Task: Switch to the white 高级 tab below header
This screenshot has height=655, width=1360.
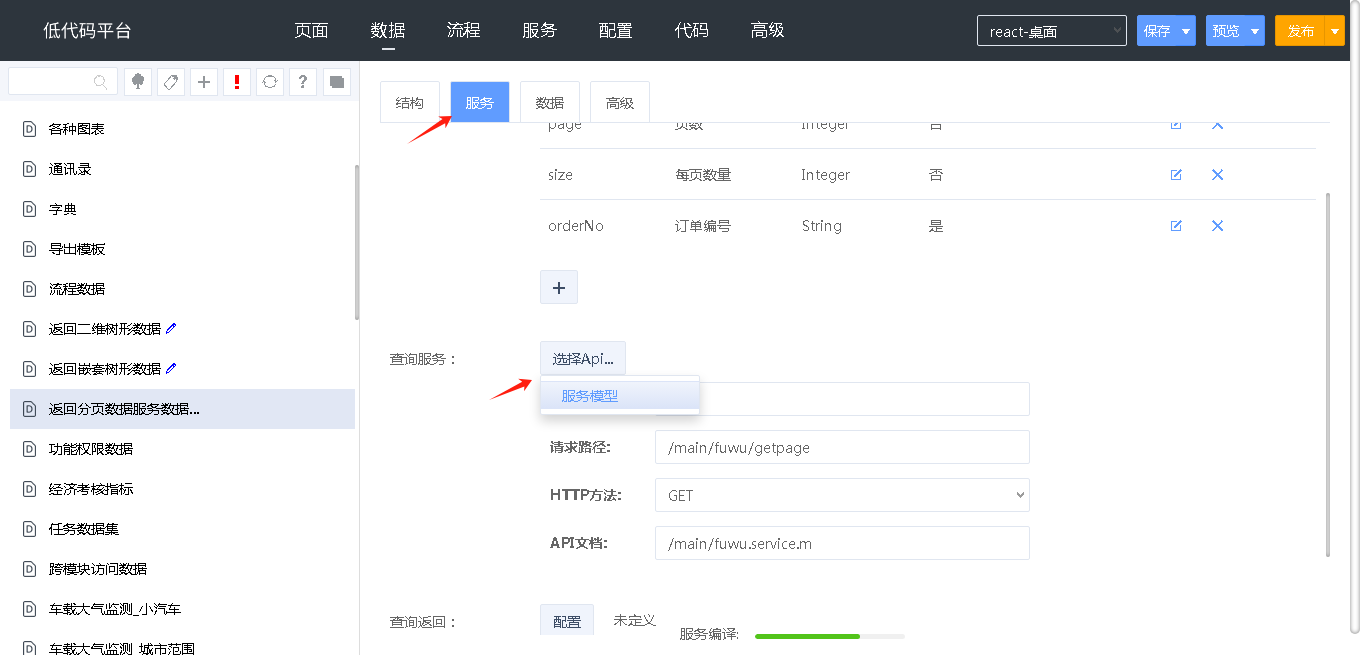Action: point(620,102)
